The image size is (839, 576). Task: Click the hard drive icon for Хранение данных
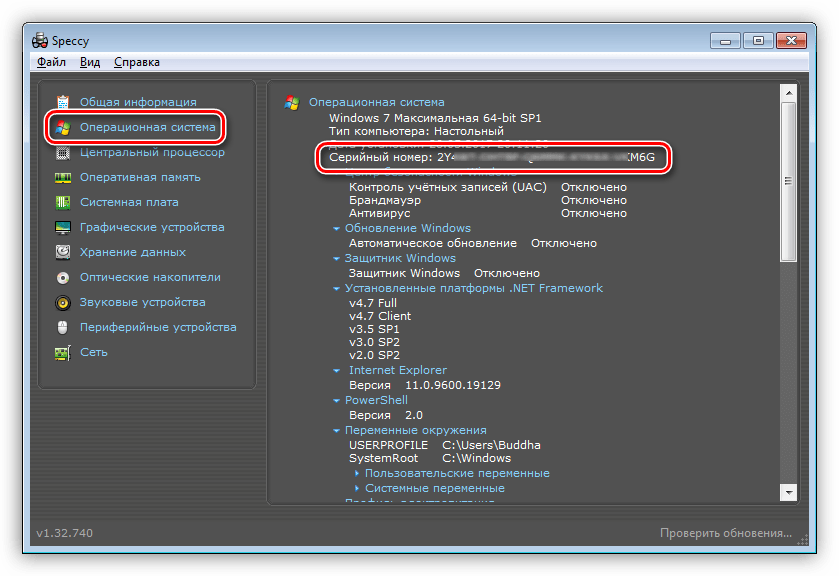click(x=63, y=252)
